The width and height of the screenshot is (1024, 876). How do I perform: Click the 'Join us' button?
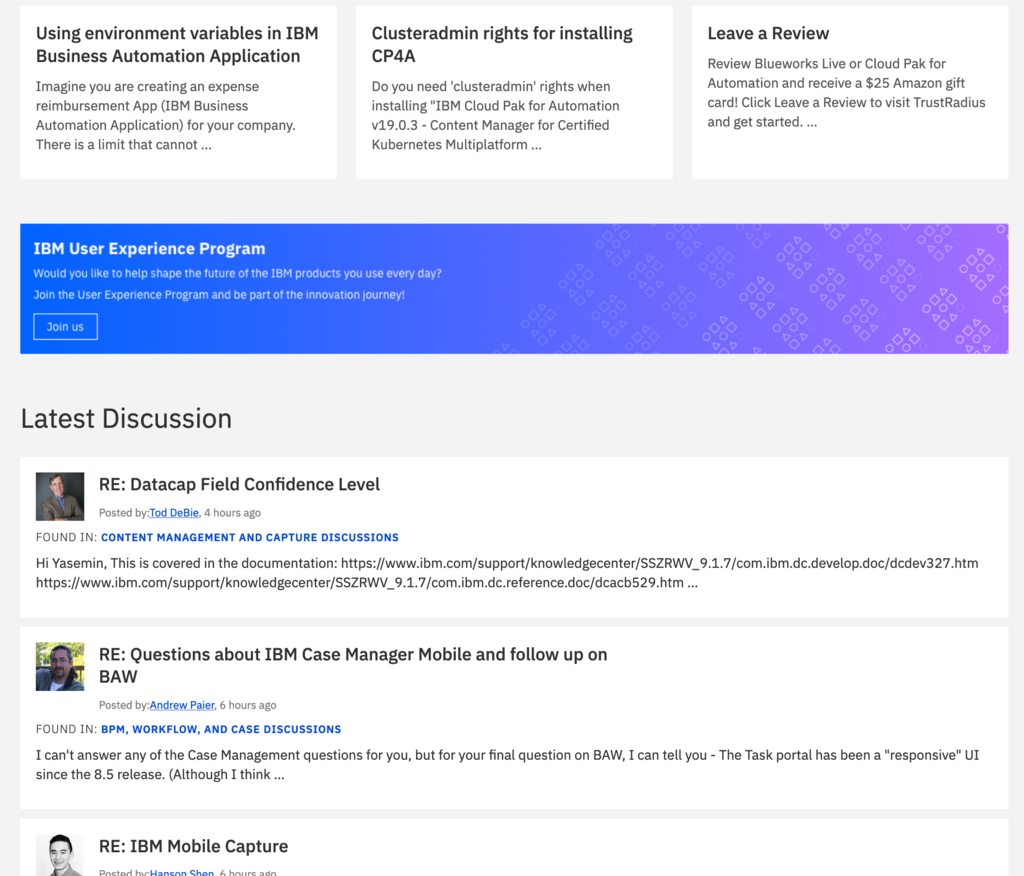point(65,327)
